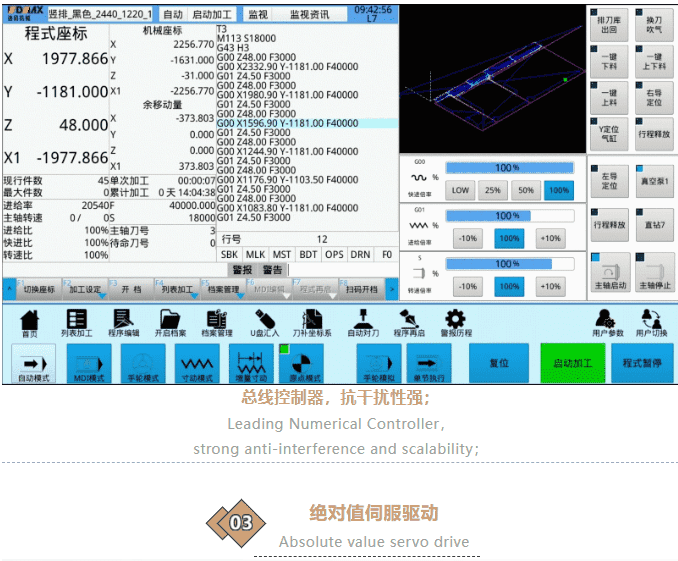
Task: Open 刀补坐标系 tool offset coordinates icon
Action: pos(312,323)
